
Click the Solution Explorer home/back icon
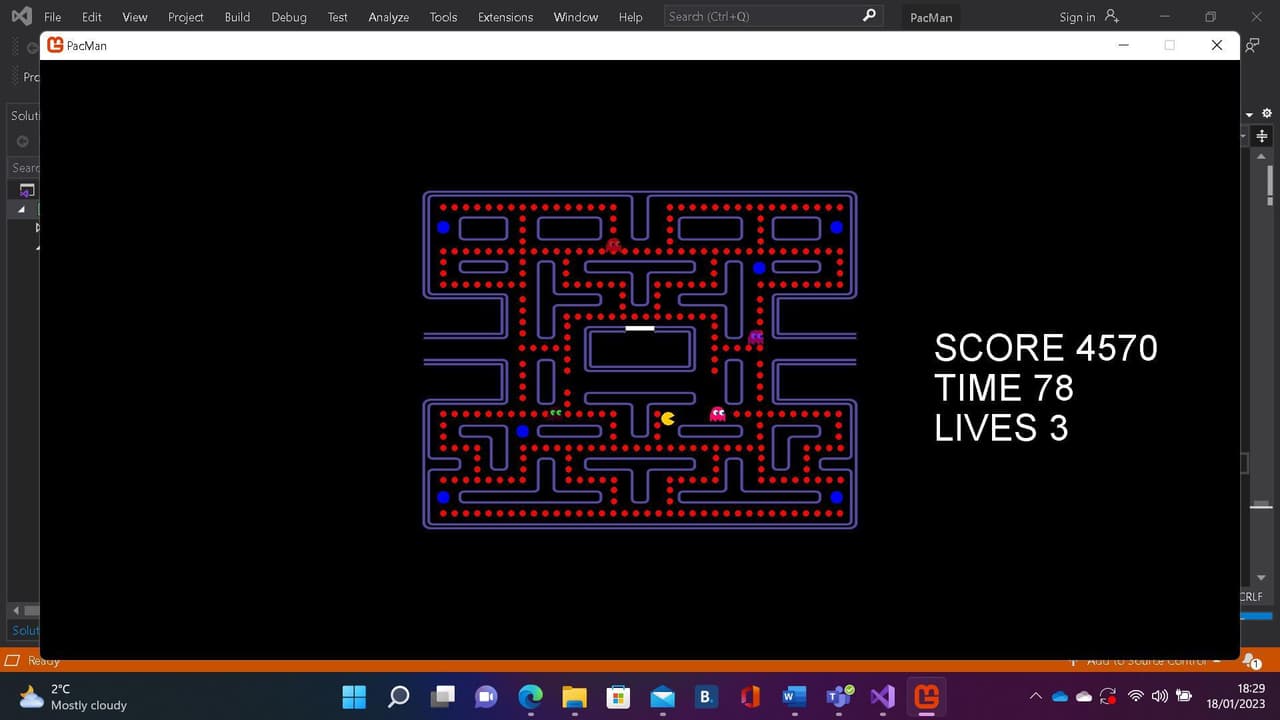coord(22,141)
